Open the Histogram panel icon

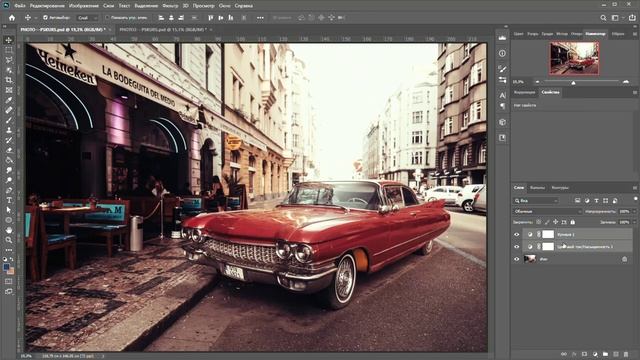point(502,38)
